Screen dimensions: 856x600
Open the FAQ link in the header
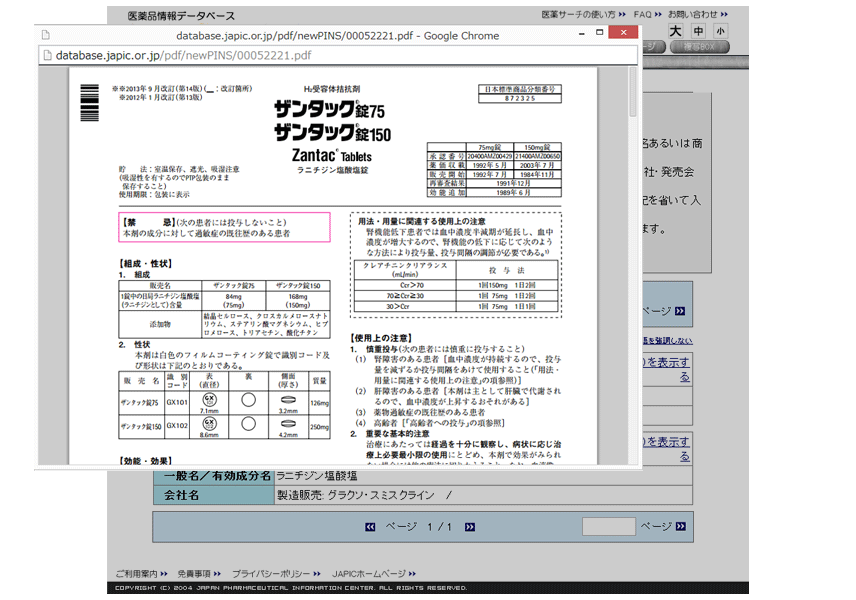[x=647, y=14]
